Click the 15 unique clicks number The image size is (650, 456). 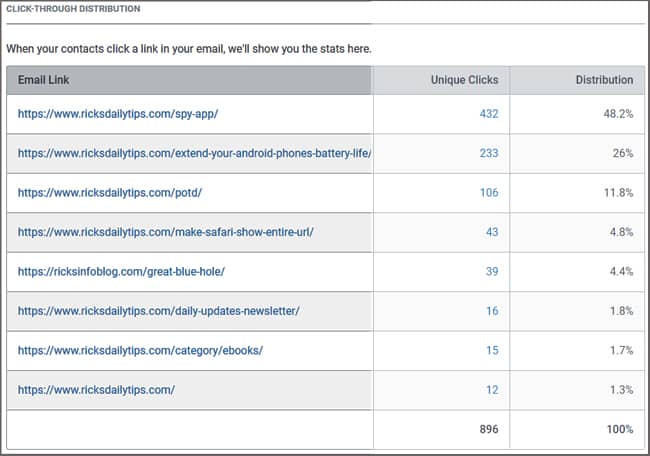pyautogui.click(x=492, y=350)
